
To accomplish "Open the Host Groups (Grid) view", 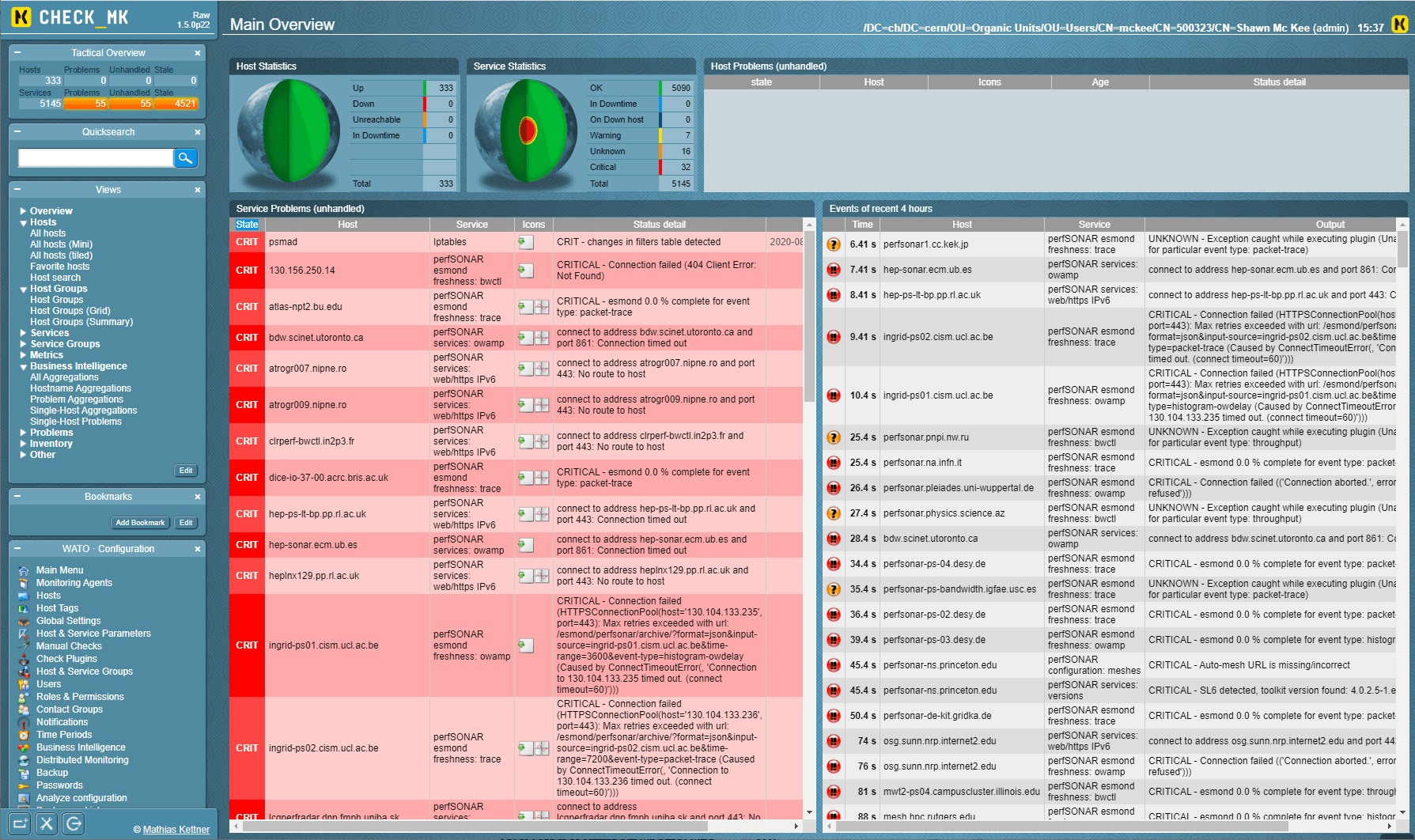I will 70,311.
